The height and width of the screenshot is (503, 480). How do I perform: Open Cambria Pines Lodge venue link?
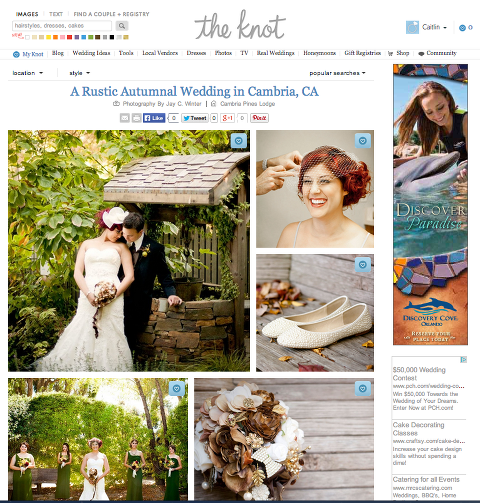(x=247, y=104)
